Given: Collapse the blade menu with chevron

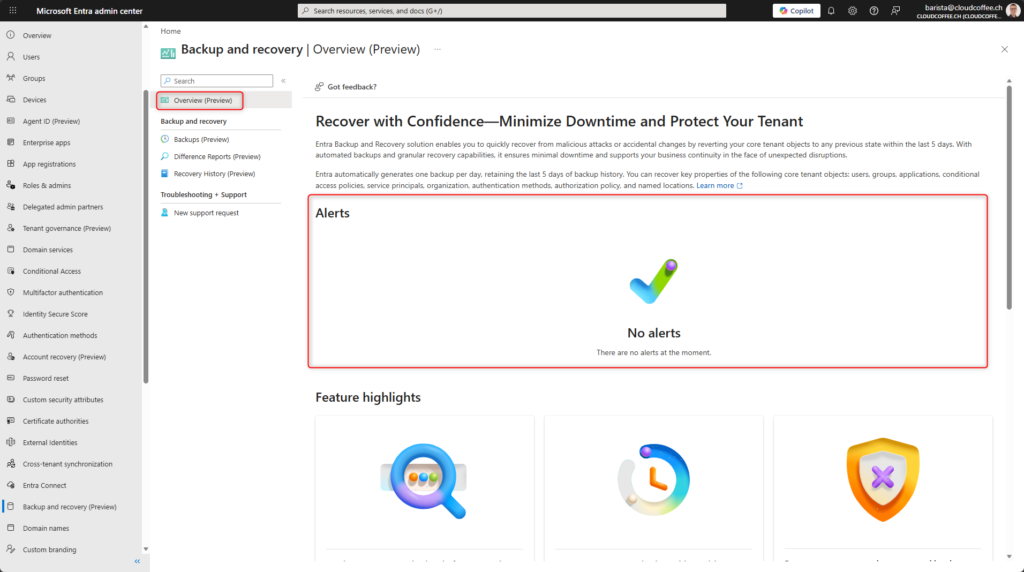Looking at the screenshot, I should 283,81.
